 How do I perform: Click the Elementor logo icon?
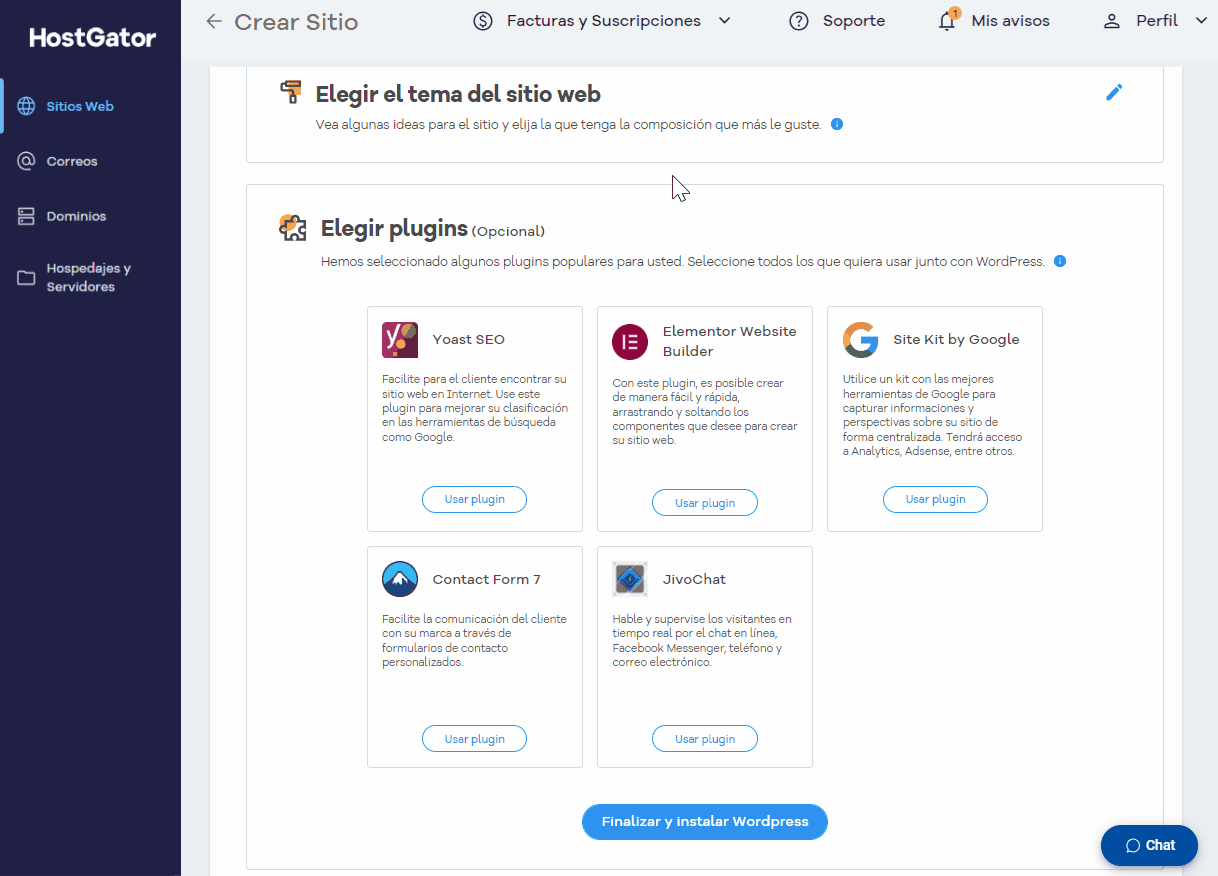pos(630,342)
